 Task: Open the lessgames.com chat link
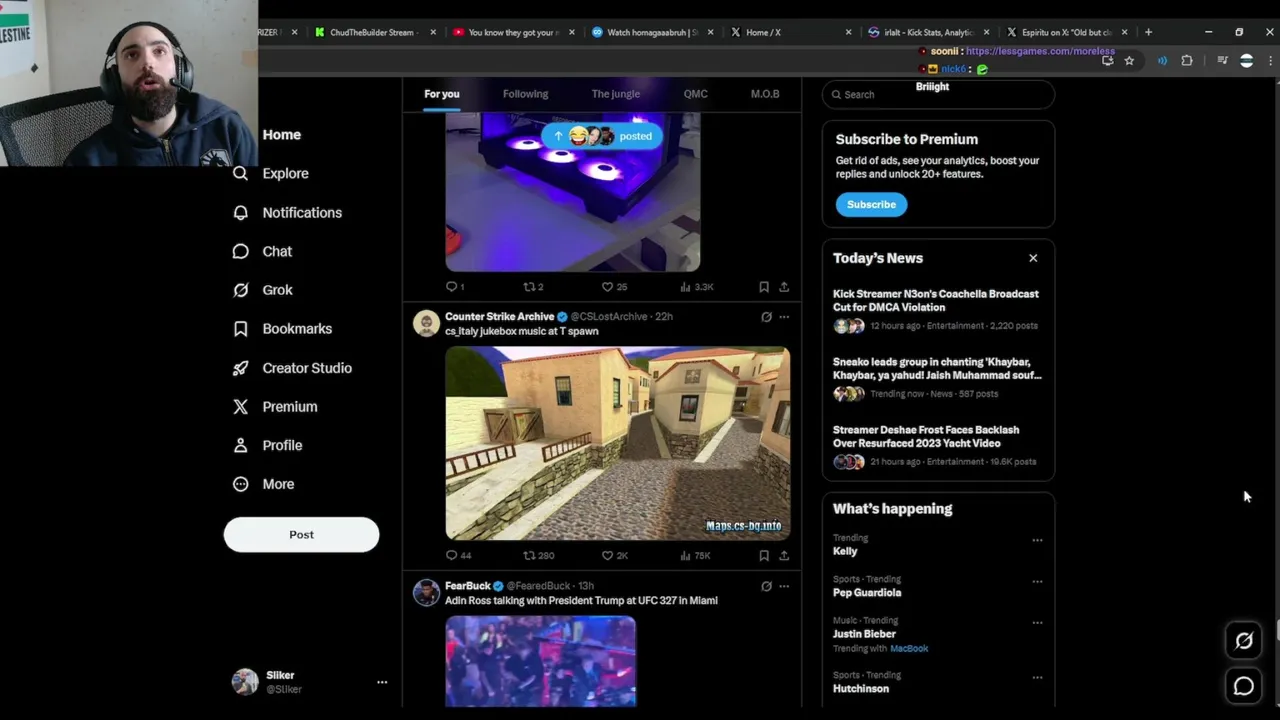click(1040, 51)
